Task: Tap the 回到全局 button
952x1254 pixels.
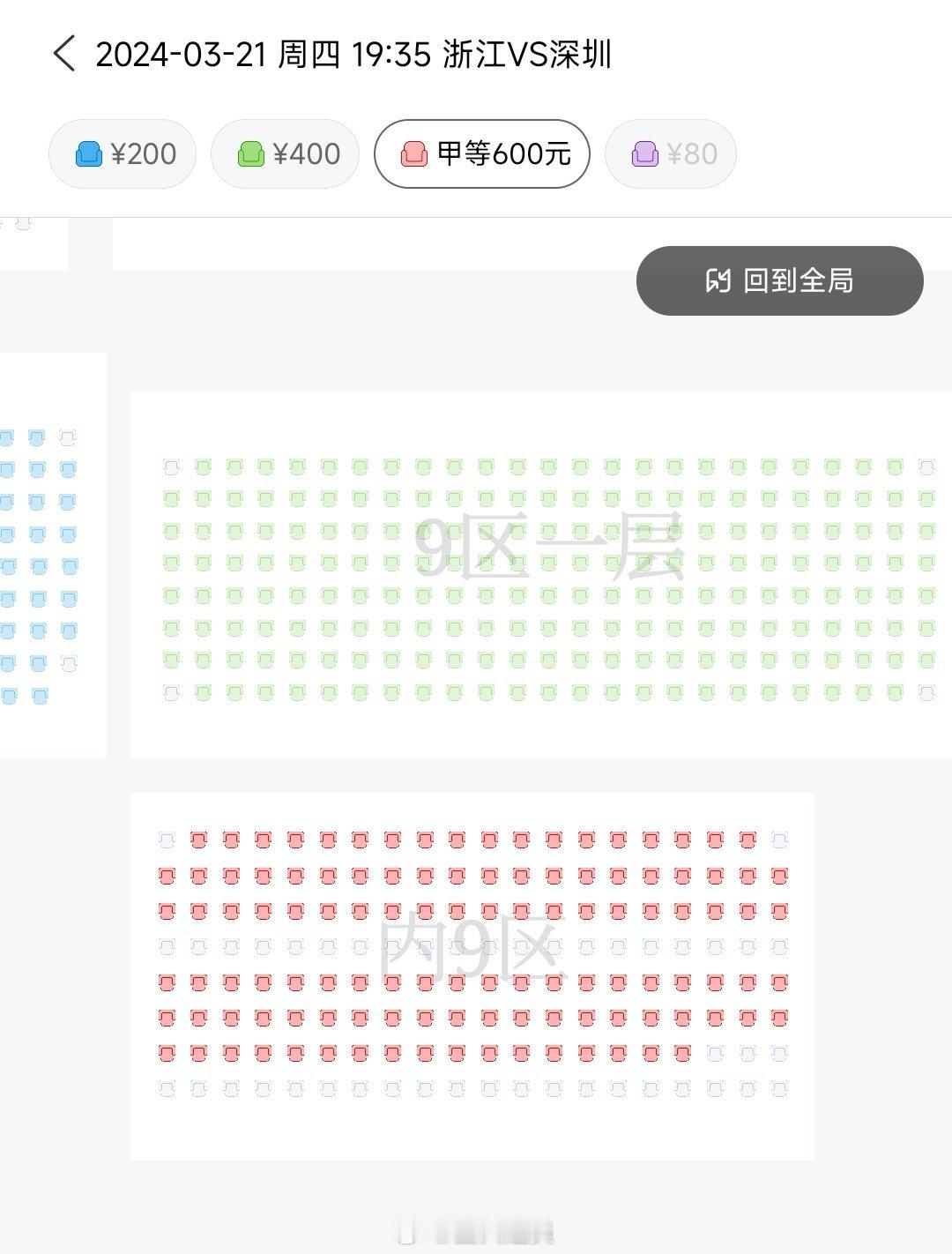Action: point(779,280)
